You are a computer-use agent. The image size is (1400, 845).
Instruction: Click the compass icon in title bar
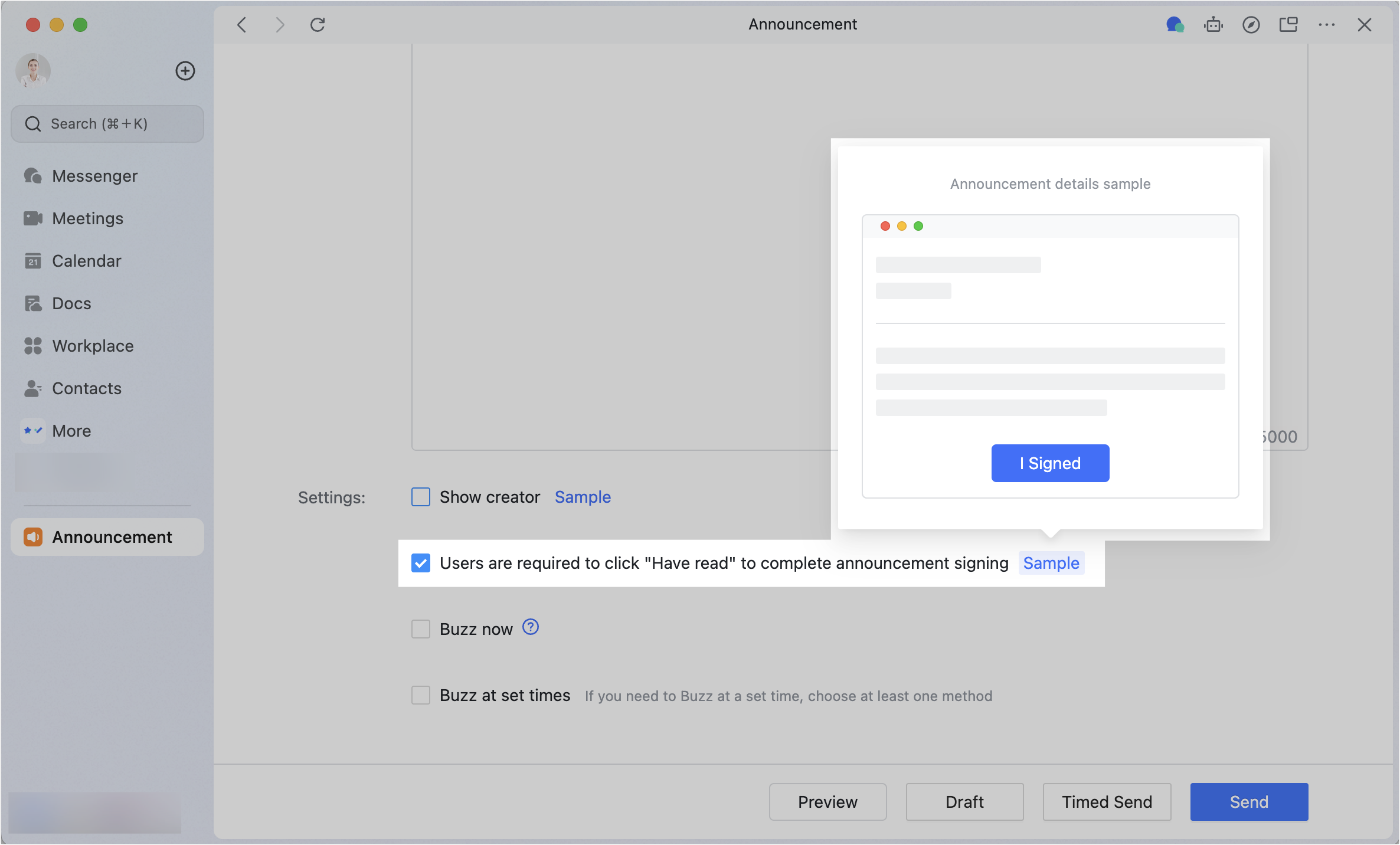(1251, 25)
